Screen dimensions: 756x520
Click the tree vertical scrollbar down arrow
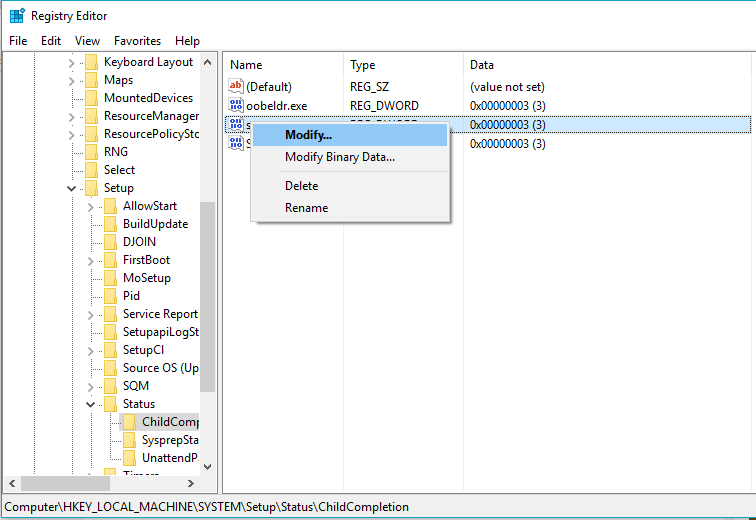208,466
